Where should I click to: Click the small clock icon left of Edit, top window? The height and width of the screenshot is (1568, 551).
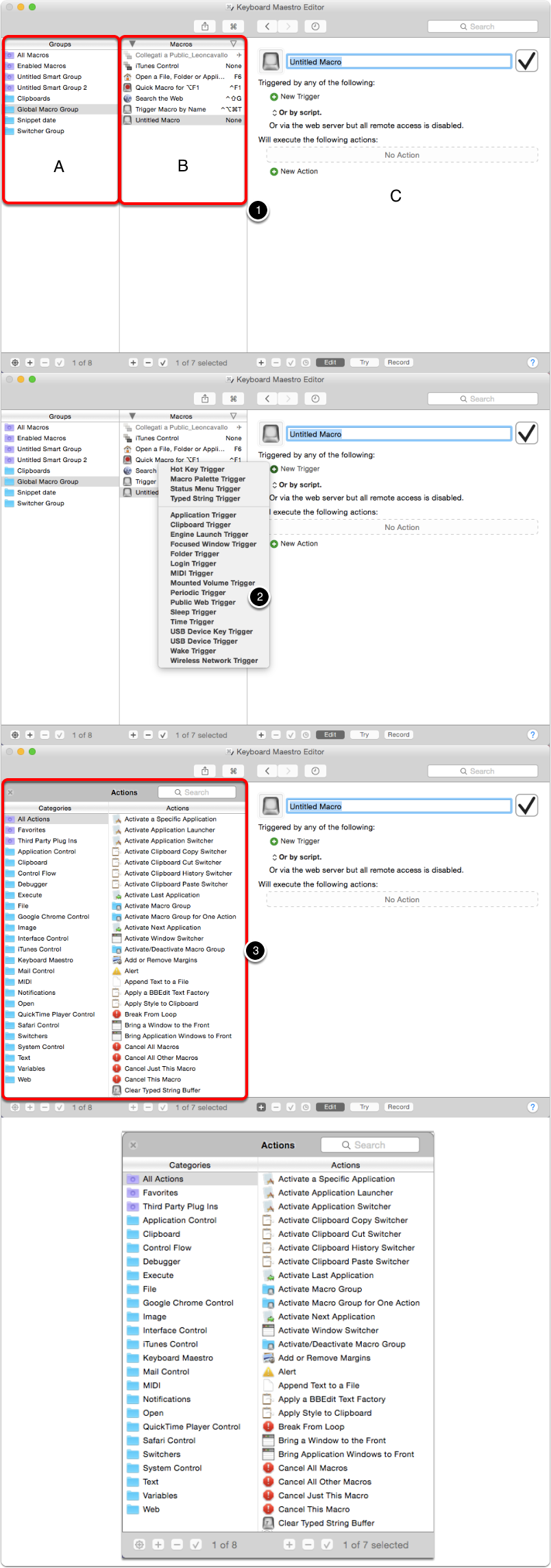click(306, 363)
